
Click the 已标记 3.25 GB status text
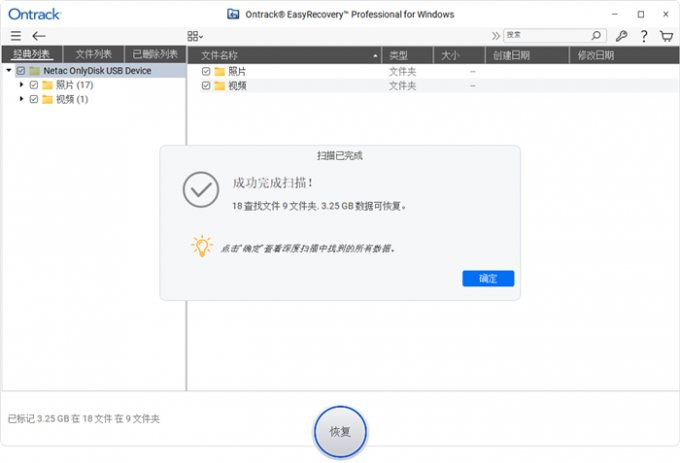(84, 418)
